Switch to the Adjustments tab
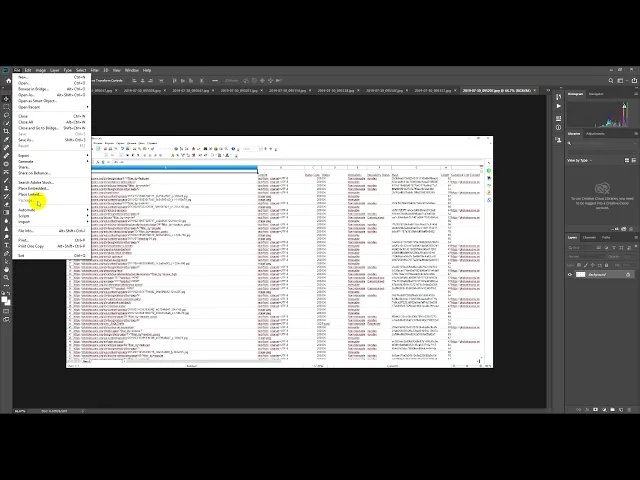 coord(595,133)
